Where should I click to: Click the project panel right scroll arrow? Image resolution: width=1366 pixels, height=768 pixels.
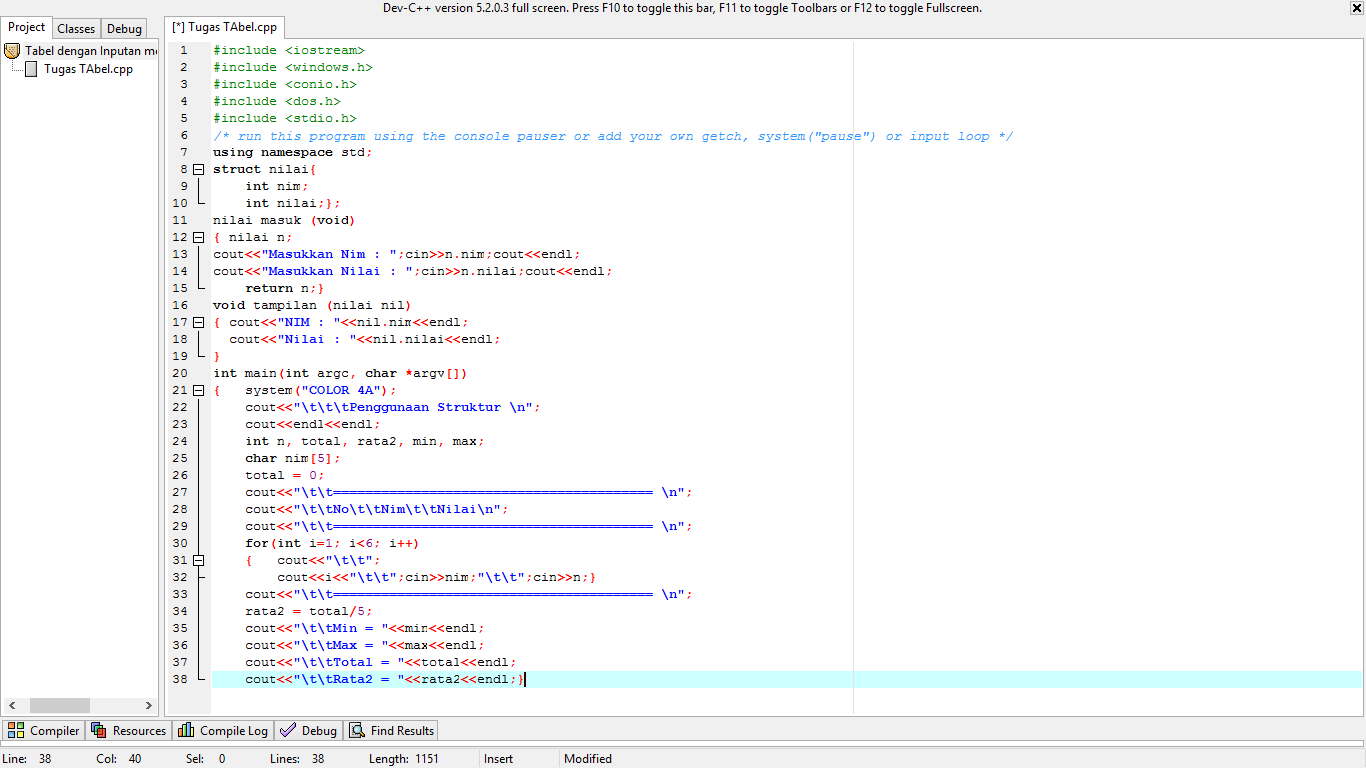149,705
